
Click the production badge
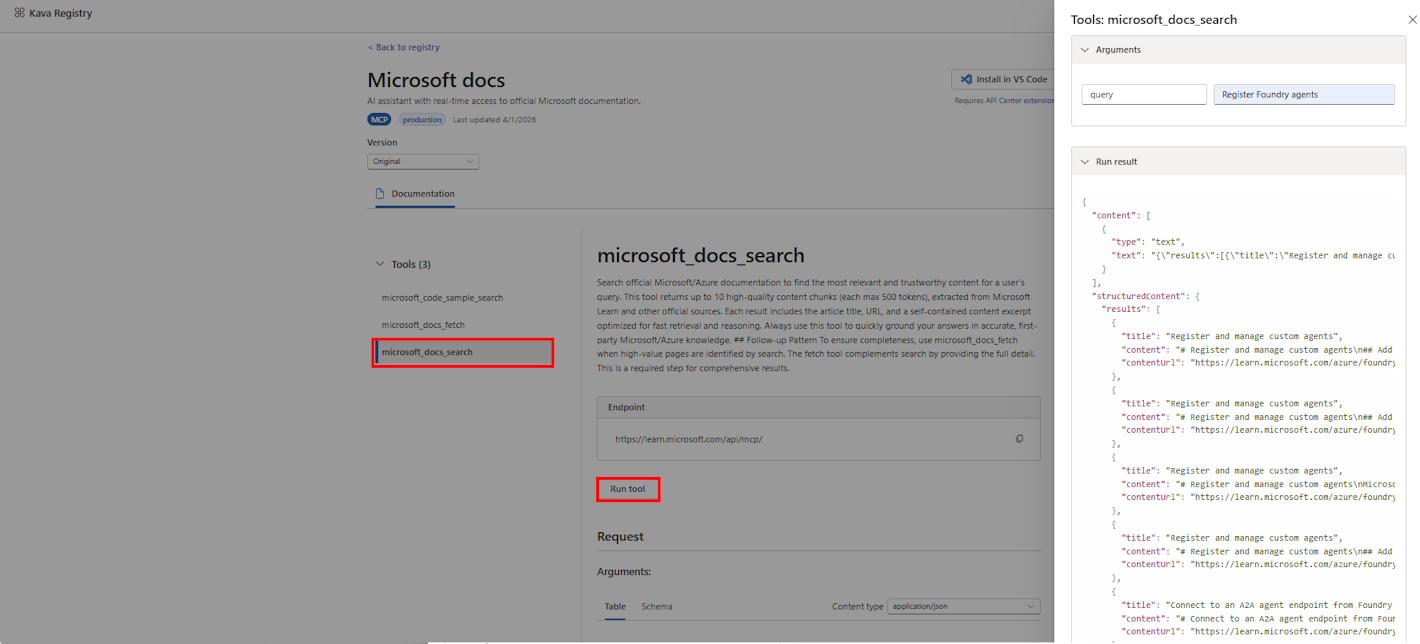point(422,119)
